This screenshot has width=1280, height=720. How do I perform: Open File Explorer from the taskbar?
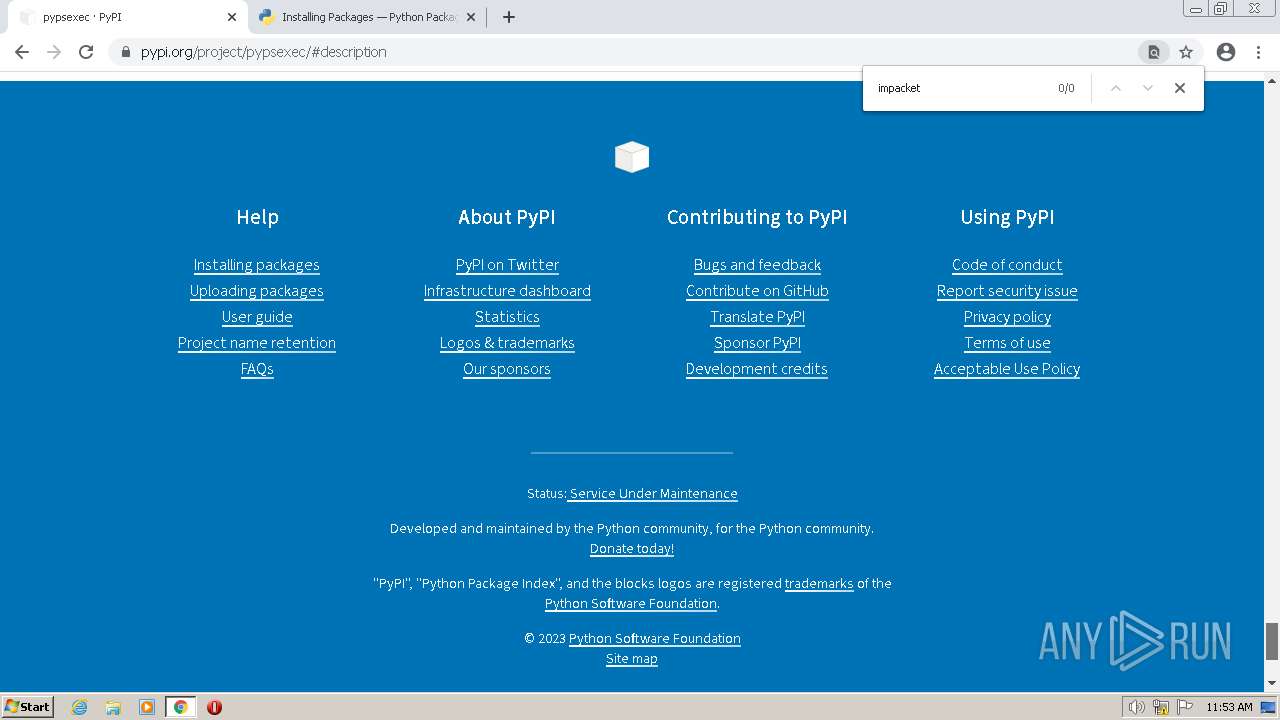tap(113, 707)
